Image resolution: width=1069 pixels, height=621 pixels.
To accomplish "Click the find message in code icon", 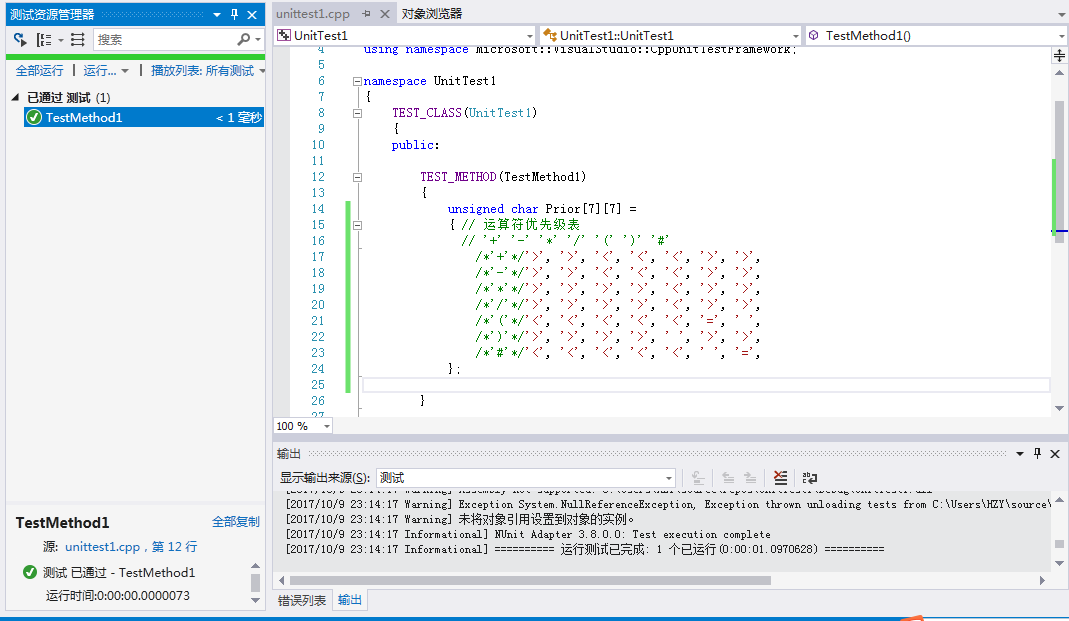I will (697, 478).
